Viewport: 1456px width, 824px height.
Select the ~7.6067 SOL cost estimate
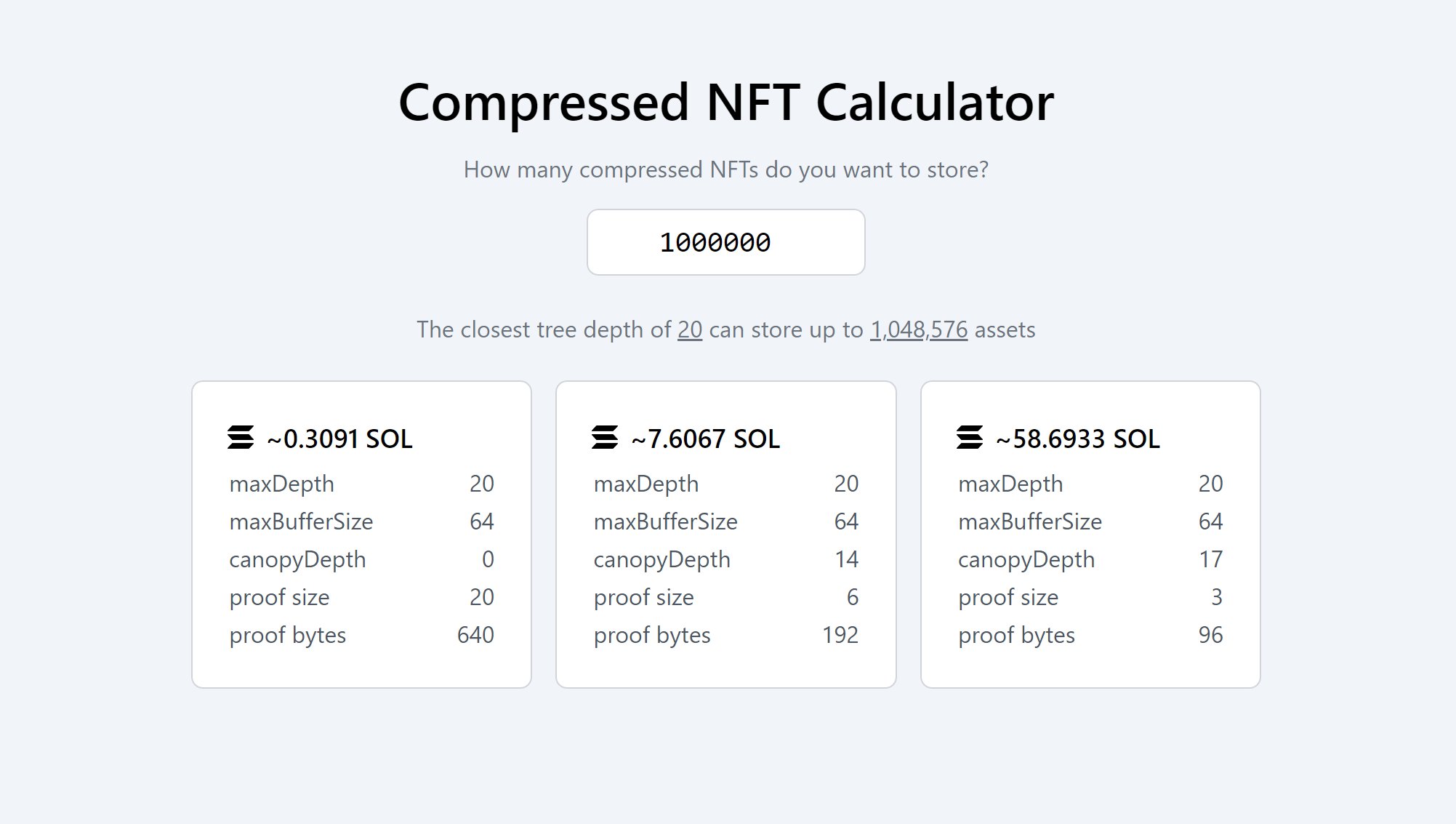705,439
